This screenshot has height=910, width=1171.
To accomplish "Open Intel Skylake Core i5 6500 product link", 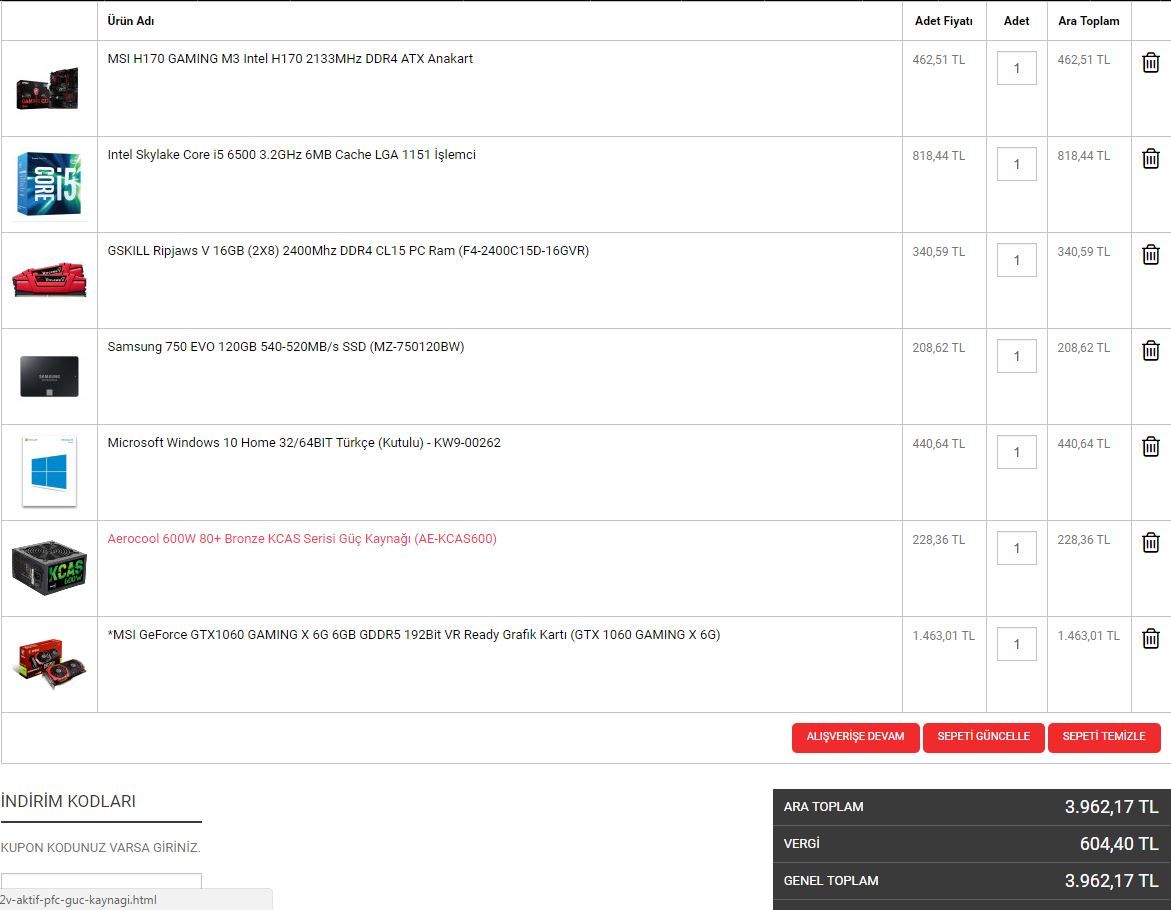I will click(x=291, y=155).
